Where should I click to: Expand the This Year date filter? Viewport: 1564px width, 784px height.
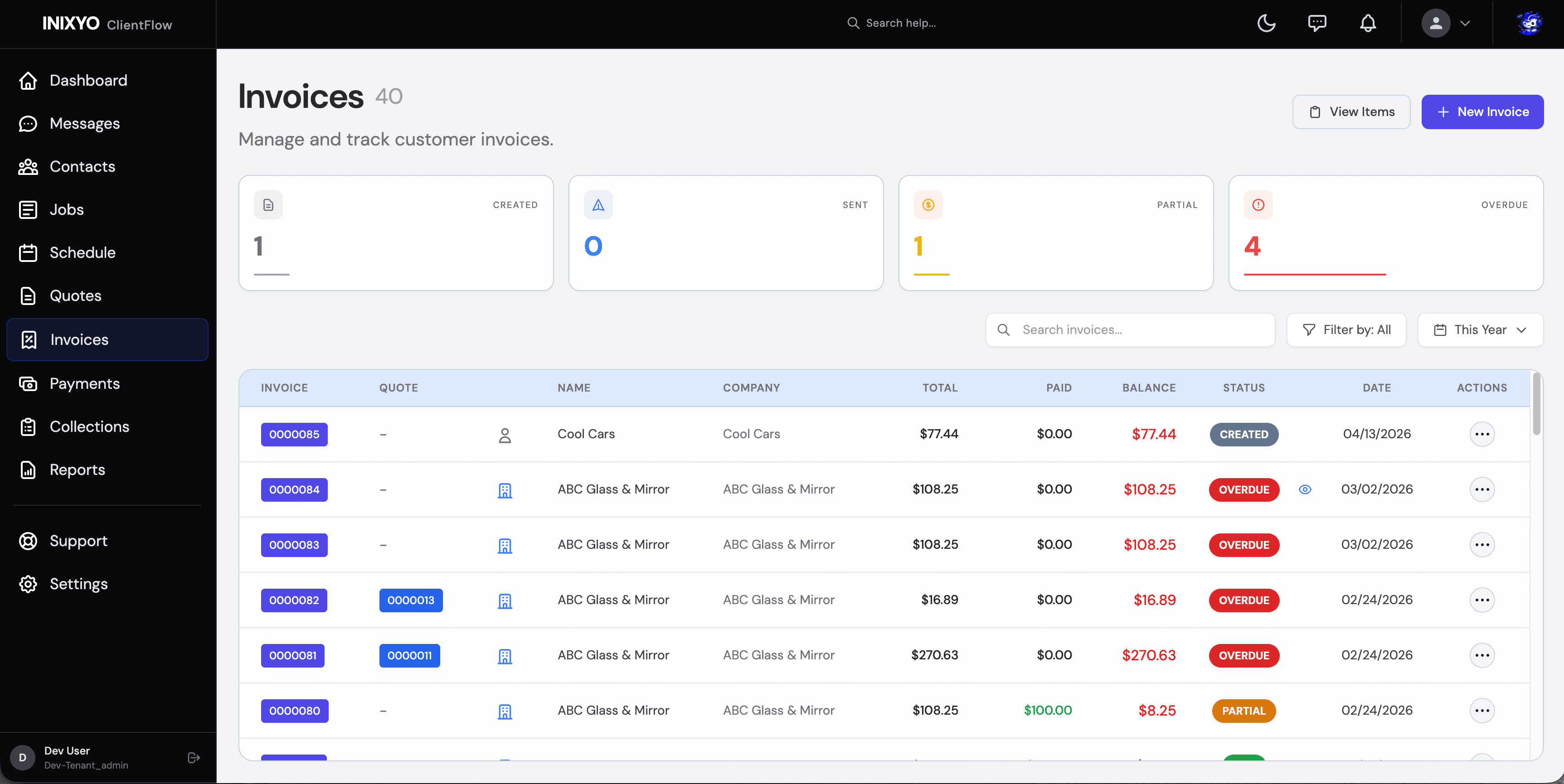pyautogui.click(x=1480, y=329)
